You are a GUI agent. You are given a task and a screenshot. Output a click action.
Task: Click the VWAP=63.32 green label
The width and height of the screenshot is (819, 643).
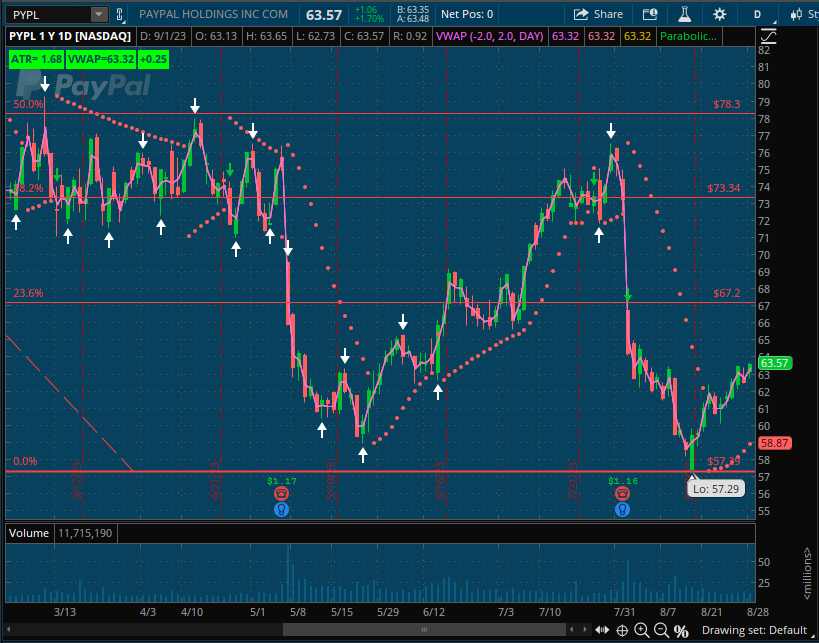101,59
